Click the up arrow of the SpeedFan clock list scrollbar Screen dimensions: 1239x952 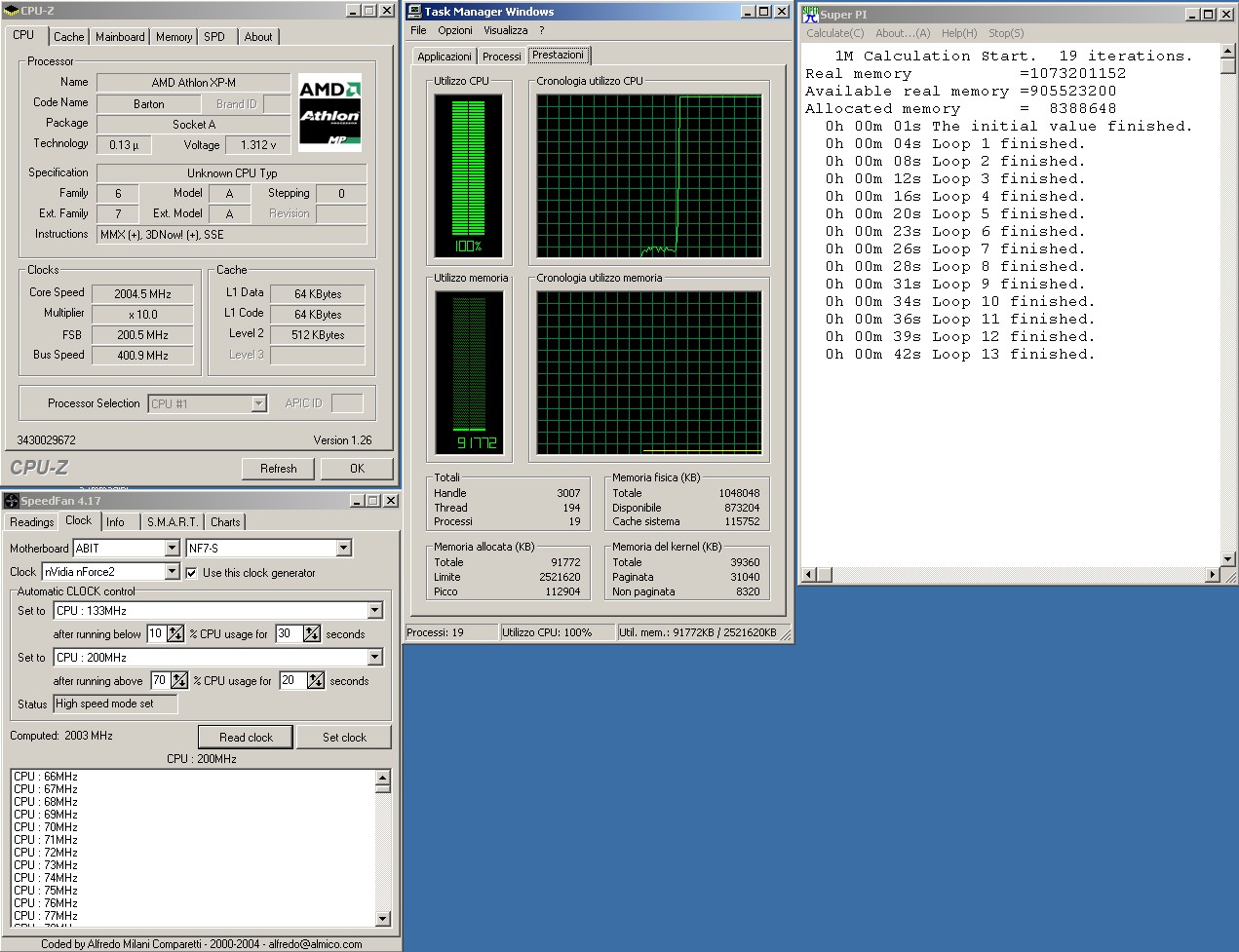point(382,778)
